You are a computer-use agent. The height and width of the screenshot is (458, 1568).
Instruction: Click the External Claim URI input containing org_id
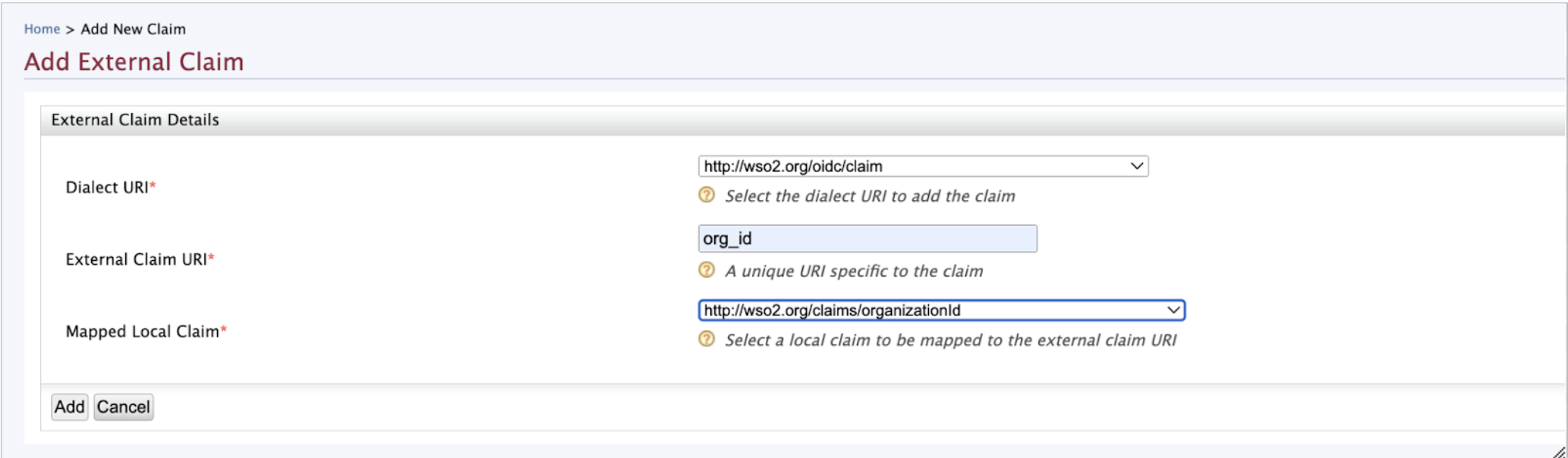tap(867, 239)
